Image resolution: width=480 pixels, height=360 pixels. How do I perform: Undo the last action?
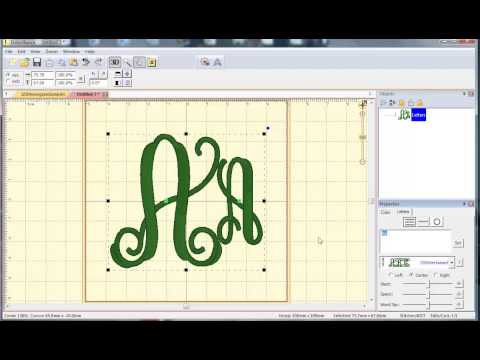coord(86,62)
